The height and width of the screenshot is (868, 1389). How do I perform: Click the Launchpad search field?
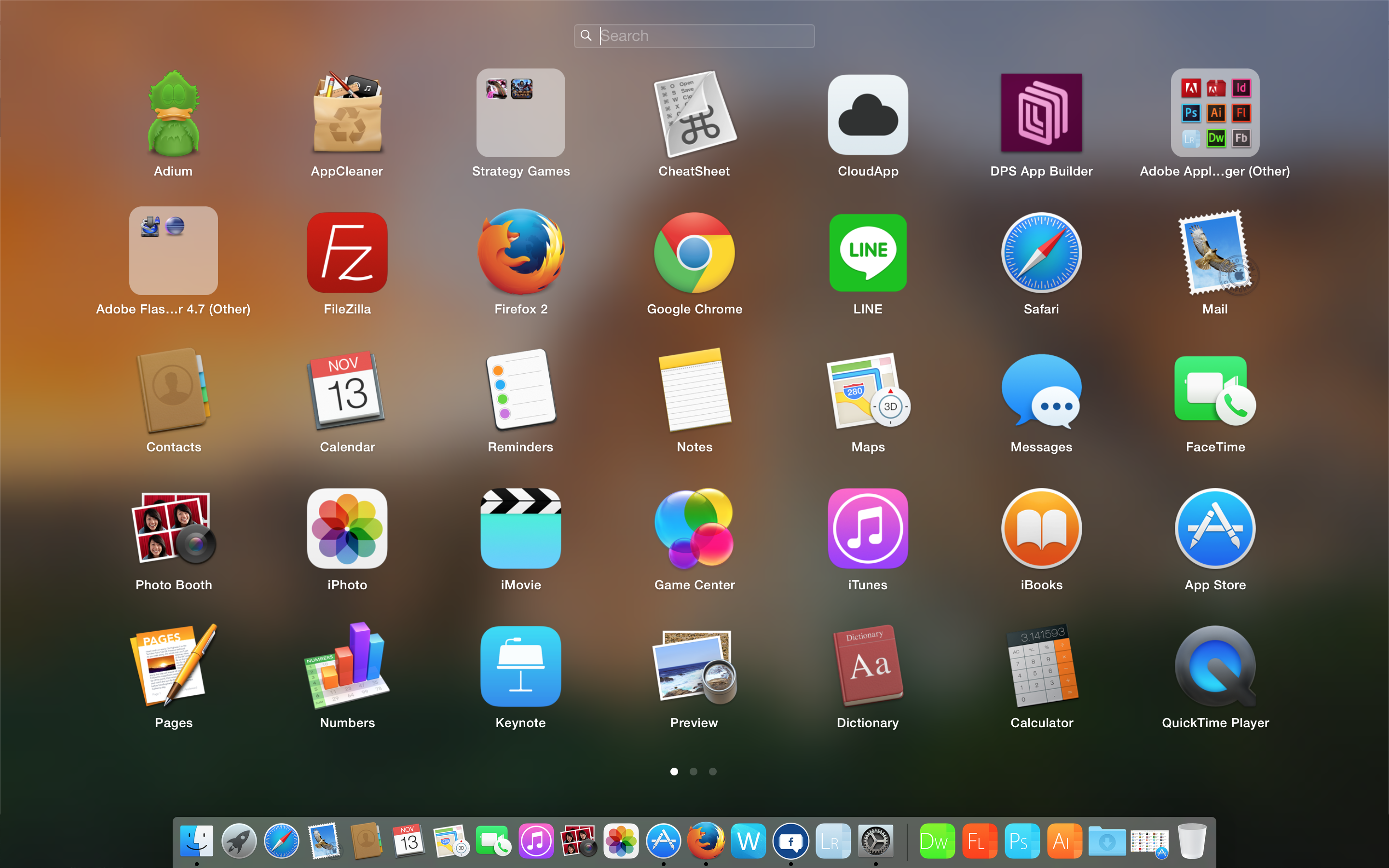694,36
